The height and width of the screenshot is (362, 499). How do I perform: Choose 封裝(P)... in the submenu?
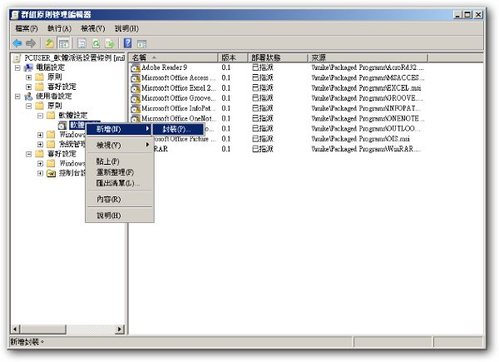(178, 129)
